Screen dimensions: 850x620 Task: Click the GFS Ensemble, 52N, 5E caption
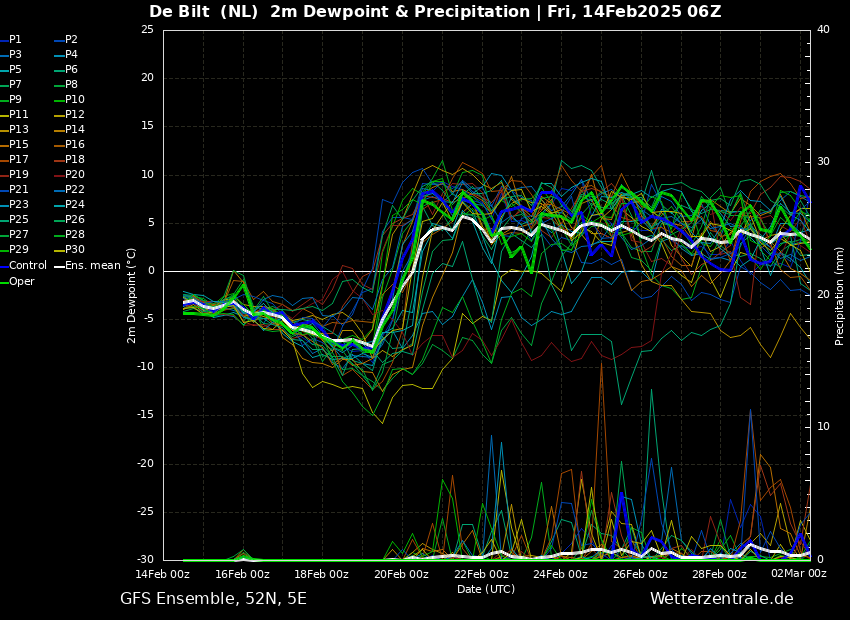[x=213, y=599]
